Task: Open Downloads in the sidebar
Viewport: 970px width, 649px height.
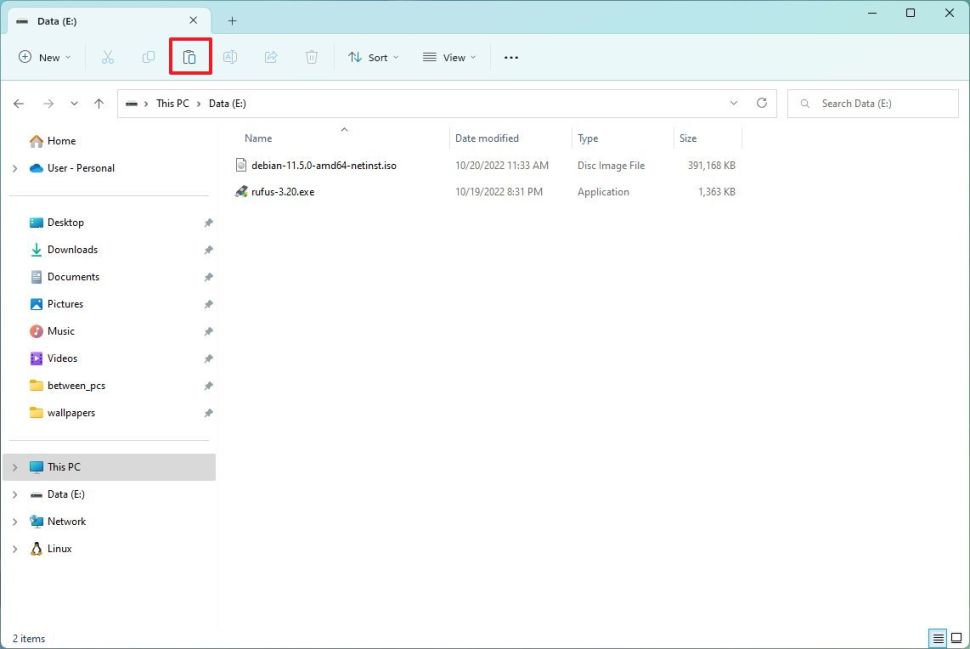Action: point(72,250)
